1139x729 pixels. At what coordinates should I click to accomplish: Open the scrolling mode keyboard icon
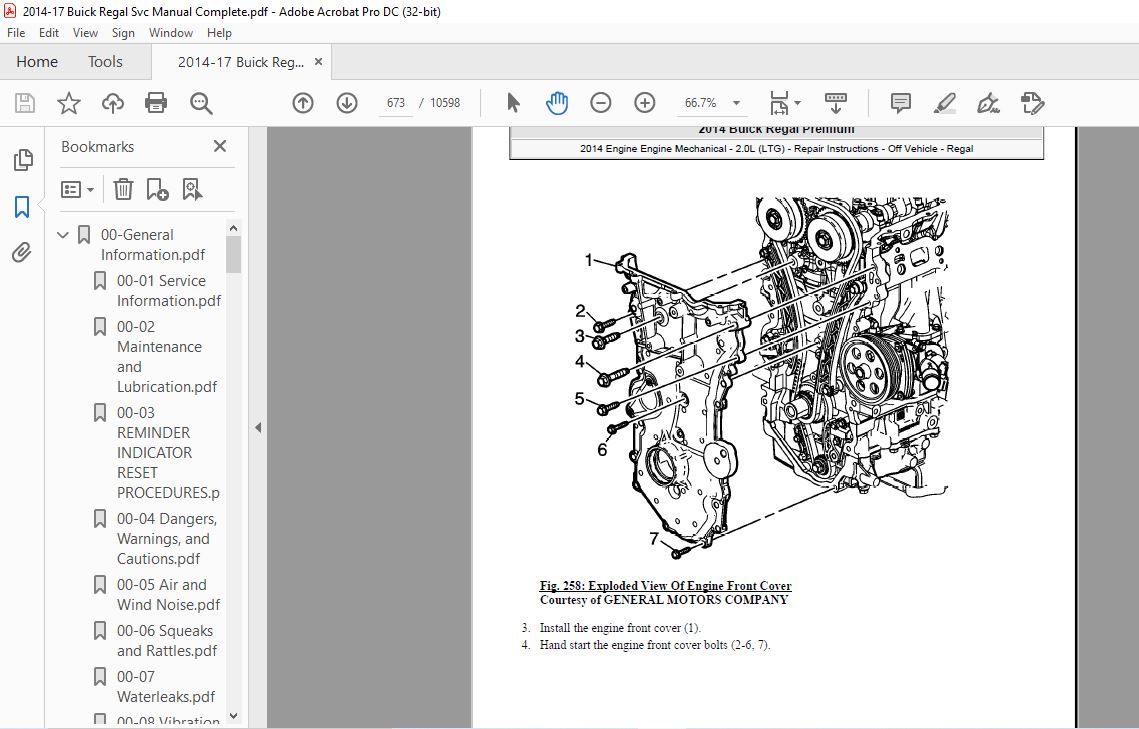836,103
